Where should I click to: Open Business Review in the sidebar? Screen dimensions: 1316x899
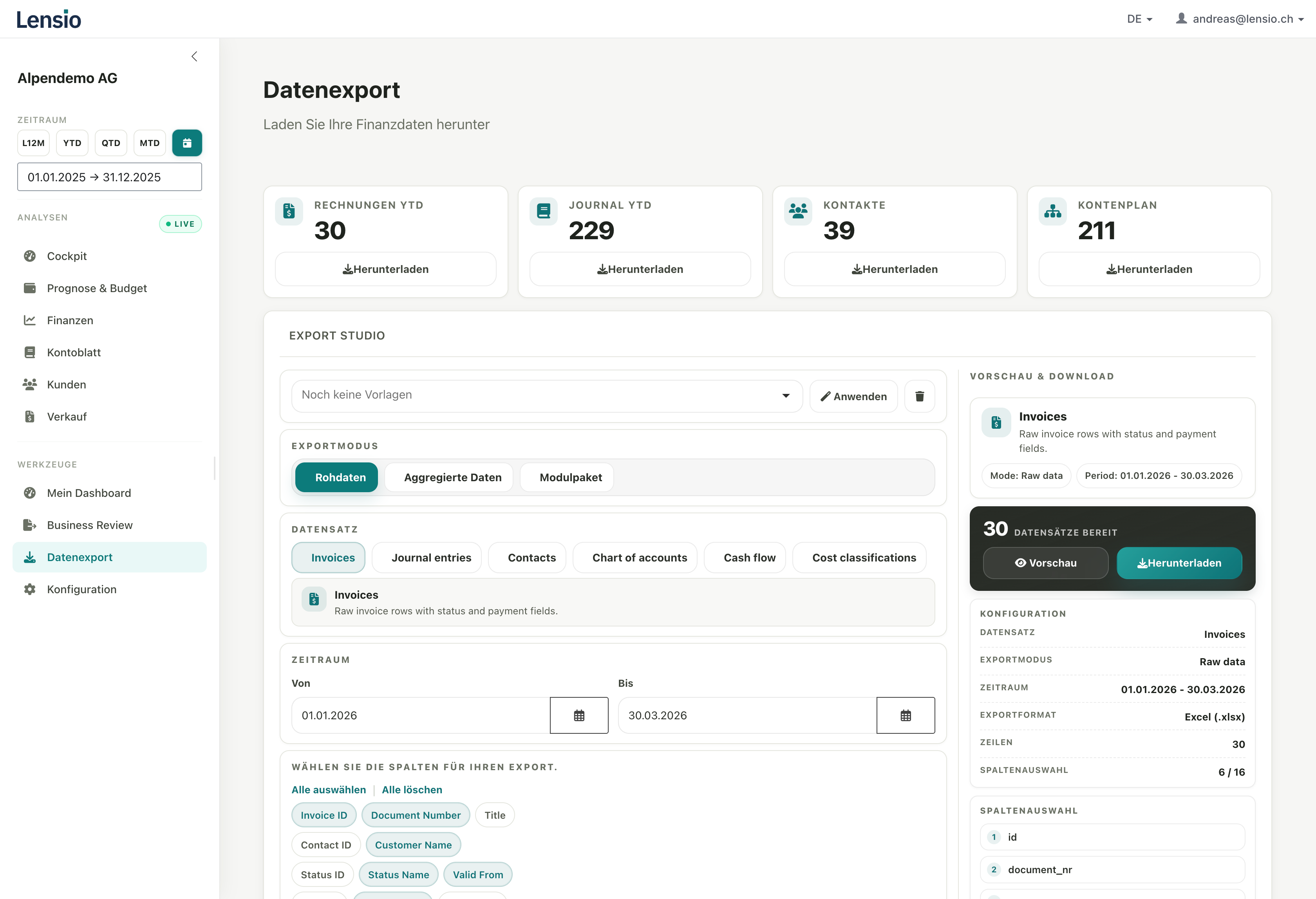pyautogui.click(x=89, y=525)
